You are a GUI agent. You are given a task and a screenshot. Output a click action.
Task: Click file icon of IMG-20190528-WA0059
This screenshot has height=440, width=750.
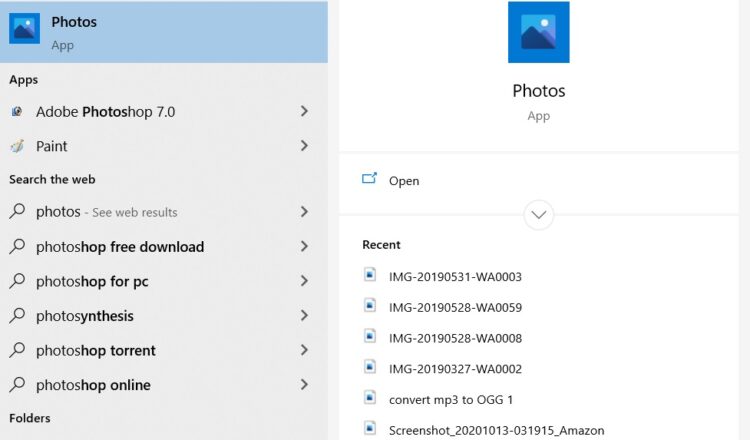point(370,305)
